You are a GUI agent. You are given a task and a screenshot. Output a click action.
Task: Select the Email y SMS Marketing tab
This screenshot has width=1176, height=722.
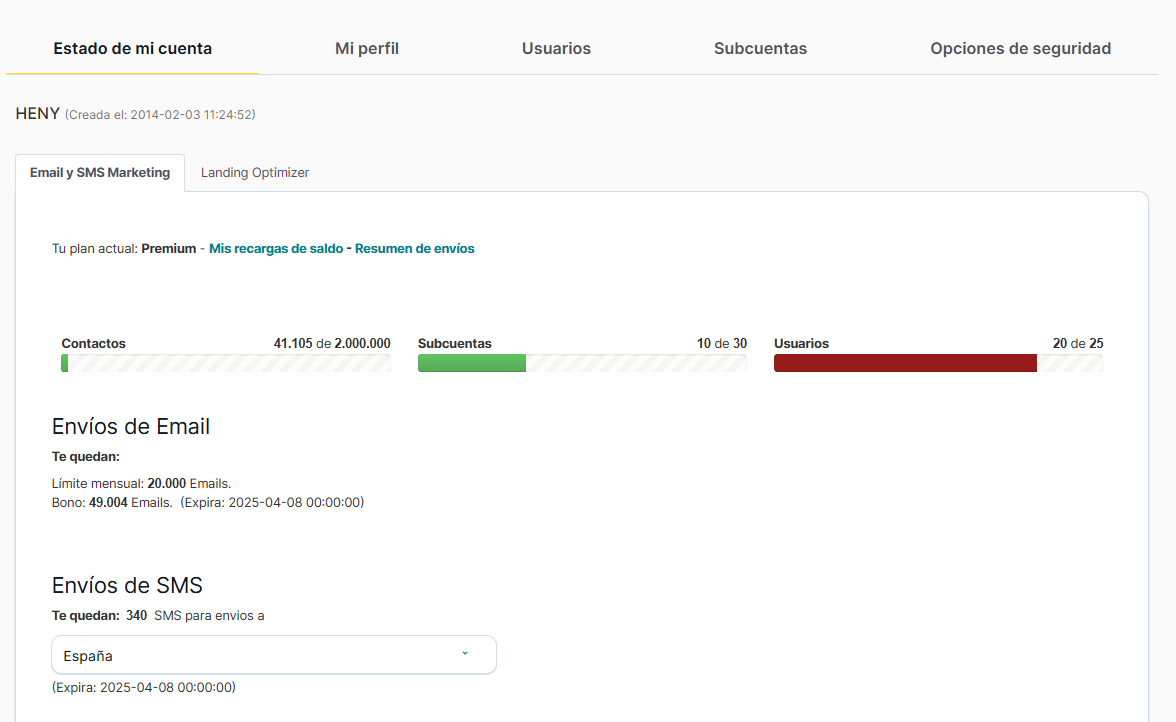(x=100, y=173)
